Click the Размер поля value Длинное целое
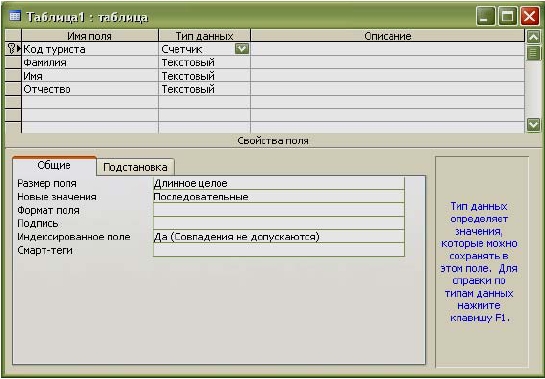Viewport: 545px width, 379px height. (279, 183)
